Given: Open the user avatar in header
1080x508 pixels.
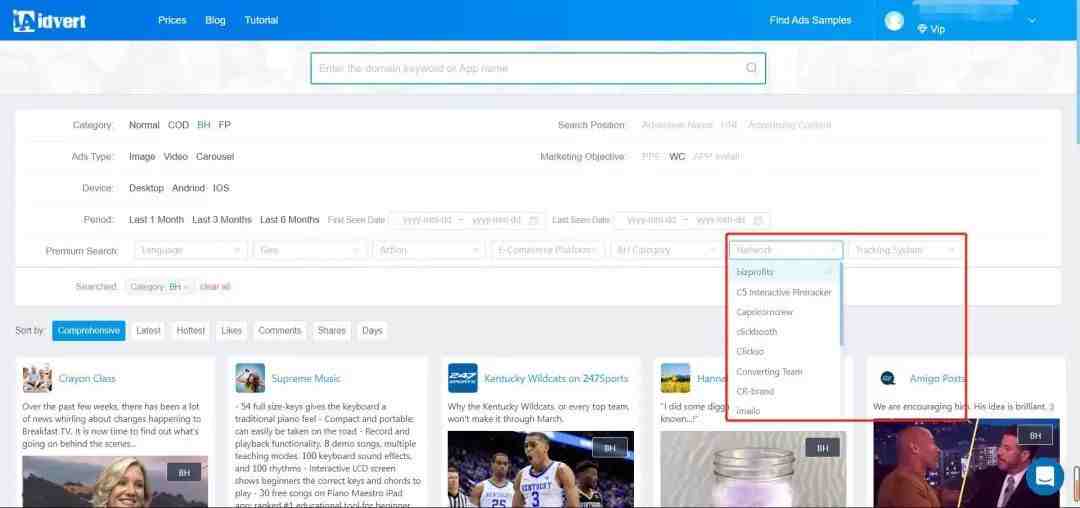Looking at the screenshot, I should click(894, 21).
